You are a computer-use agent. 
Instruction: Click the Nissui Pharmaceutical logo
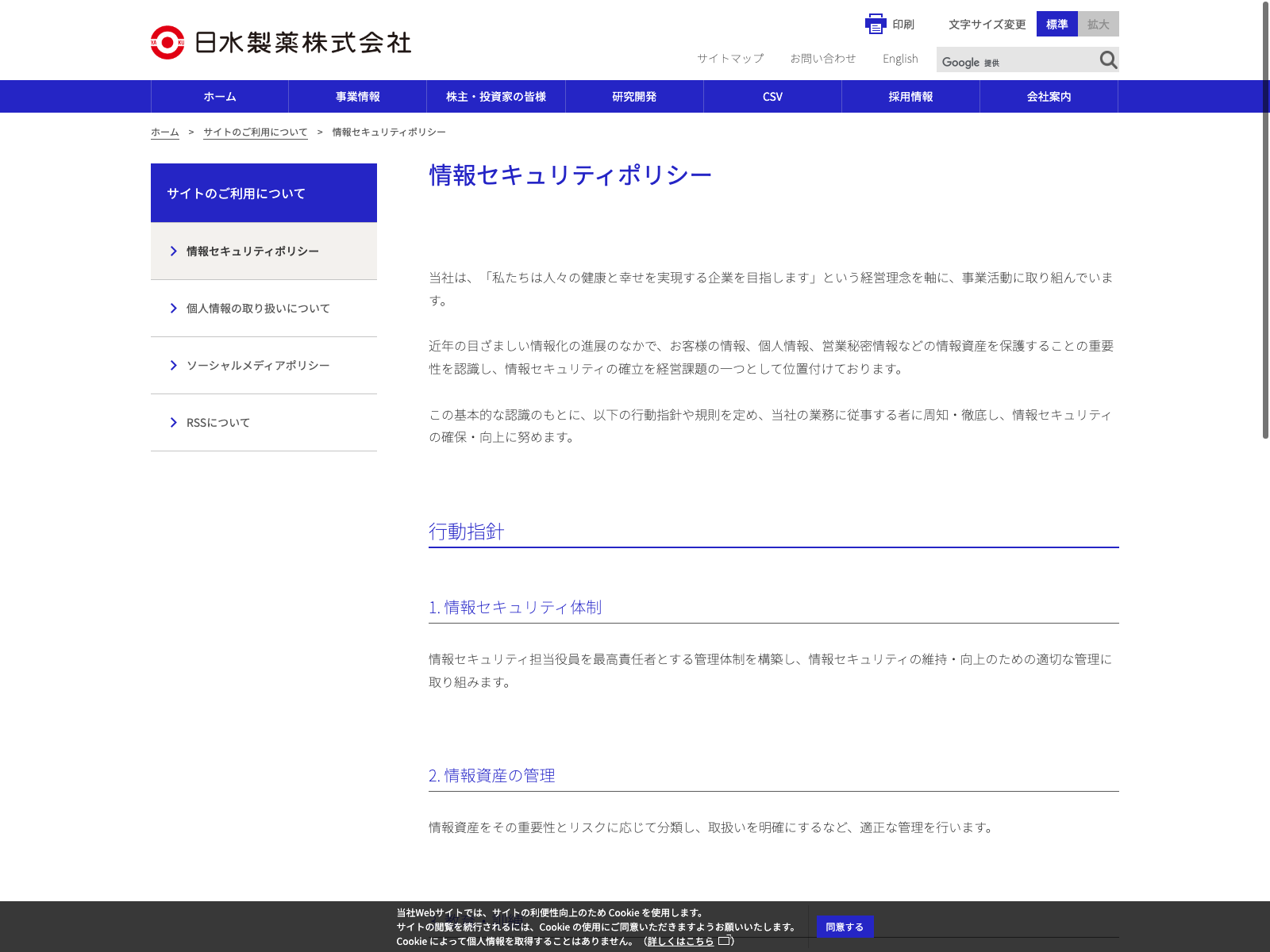(281, 43)
